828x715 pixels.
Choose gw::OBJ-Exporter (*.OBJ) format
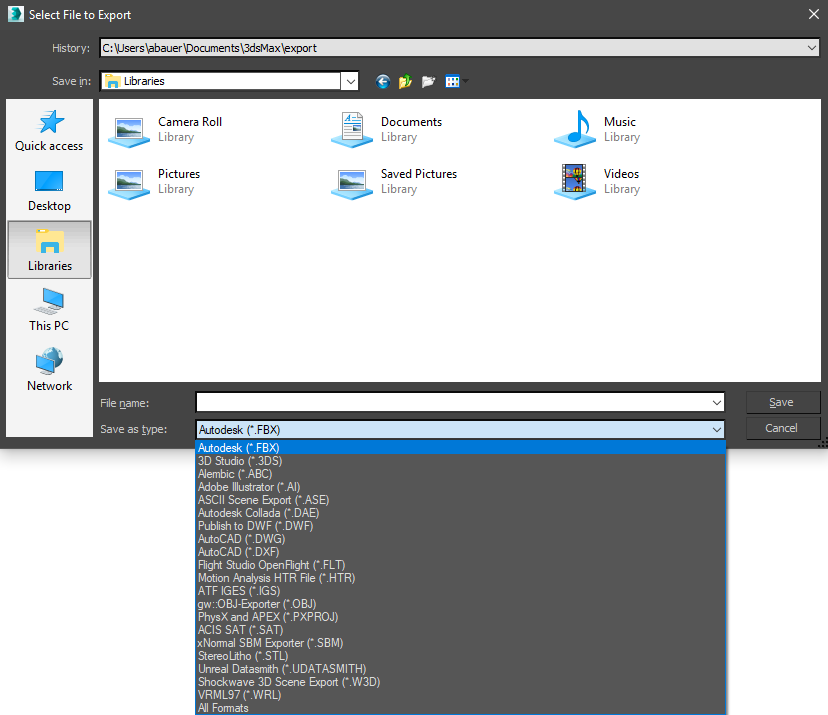(x=460, y=604)
